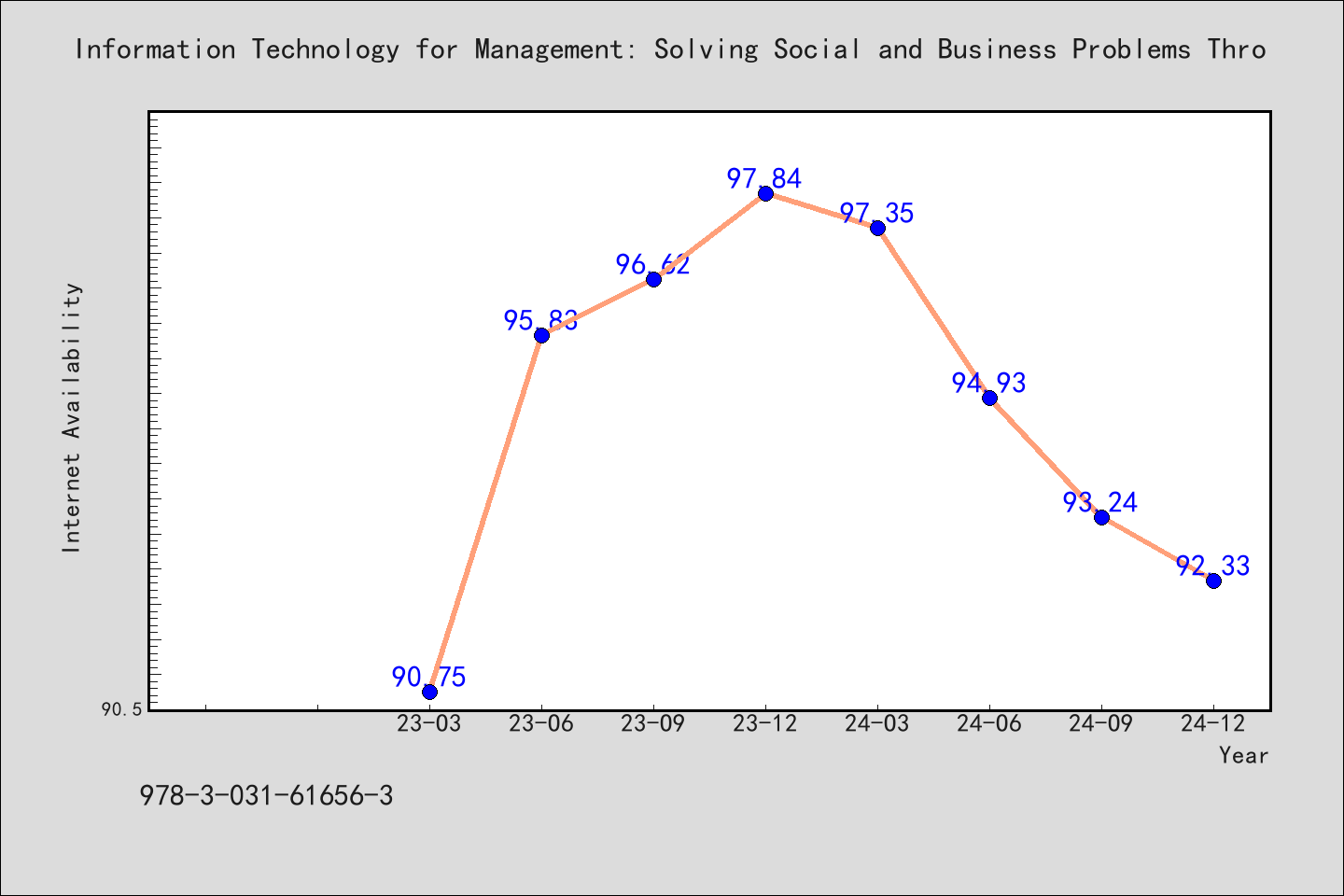
Task: Click the 90.75 value label
Action: (x=428, y=677)
